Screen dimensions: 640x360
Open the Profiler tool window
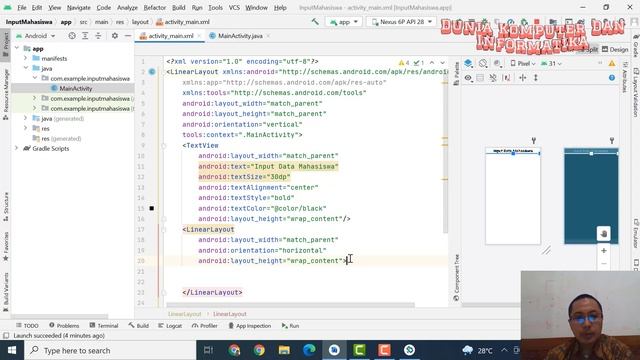(x=204, y=326)
